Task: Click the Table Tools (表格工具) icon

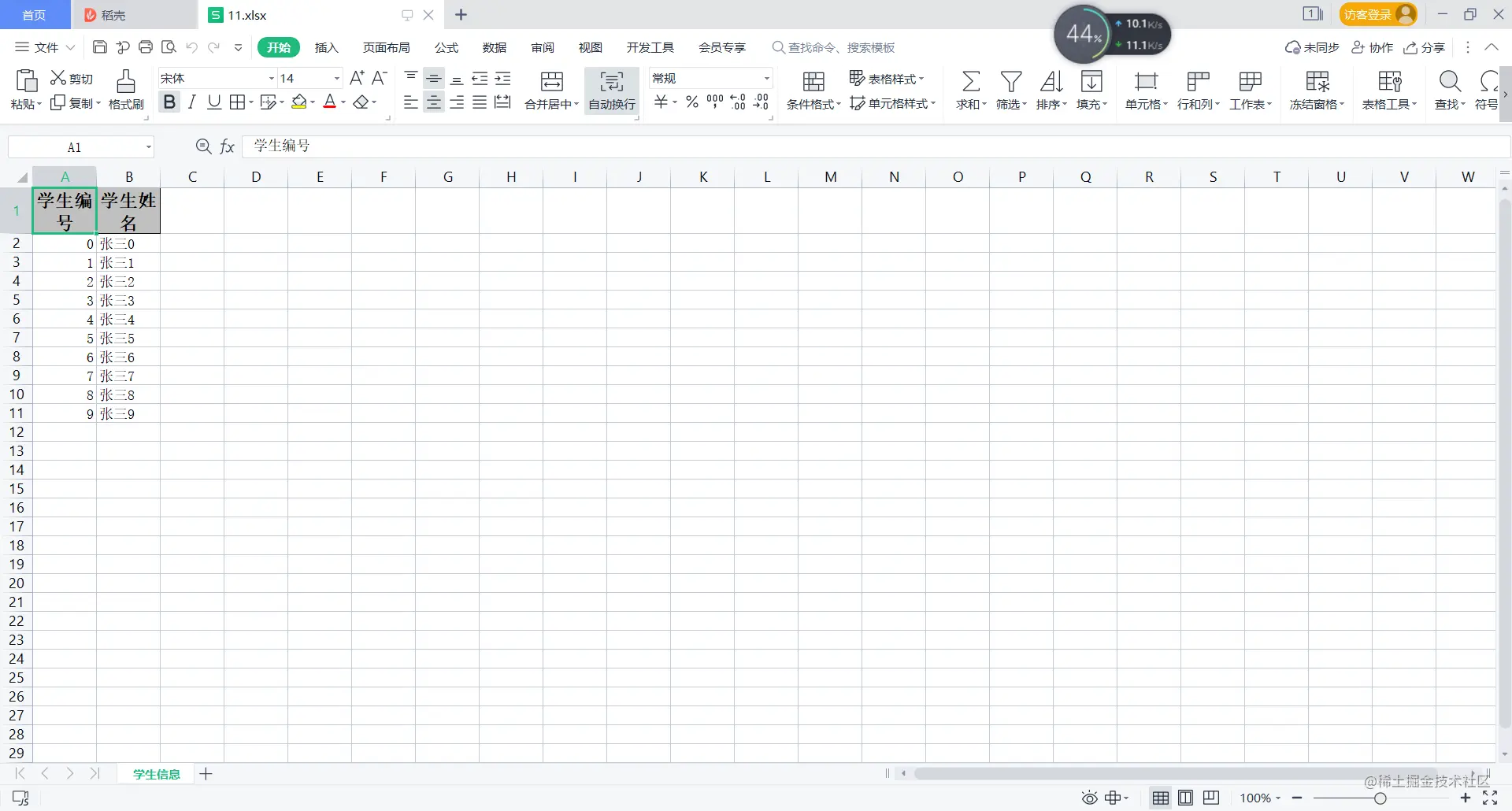Action: click(1390, 82)
